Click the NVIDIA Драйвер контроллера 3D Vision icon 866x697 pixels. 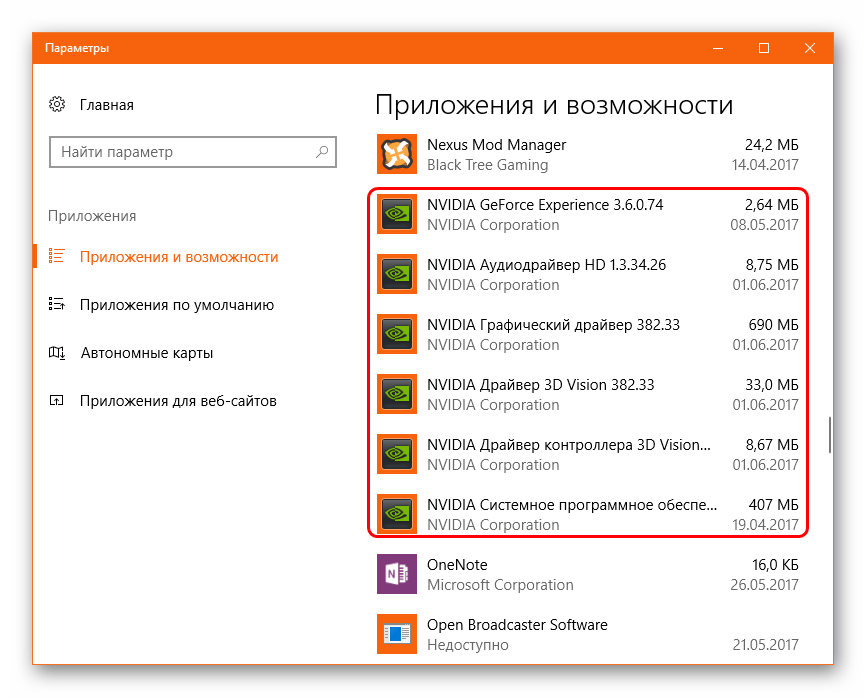397,455
